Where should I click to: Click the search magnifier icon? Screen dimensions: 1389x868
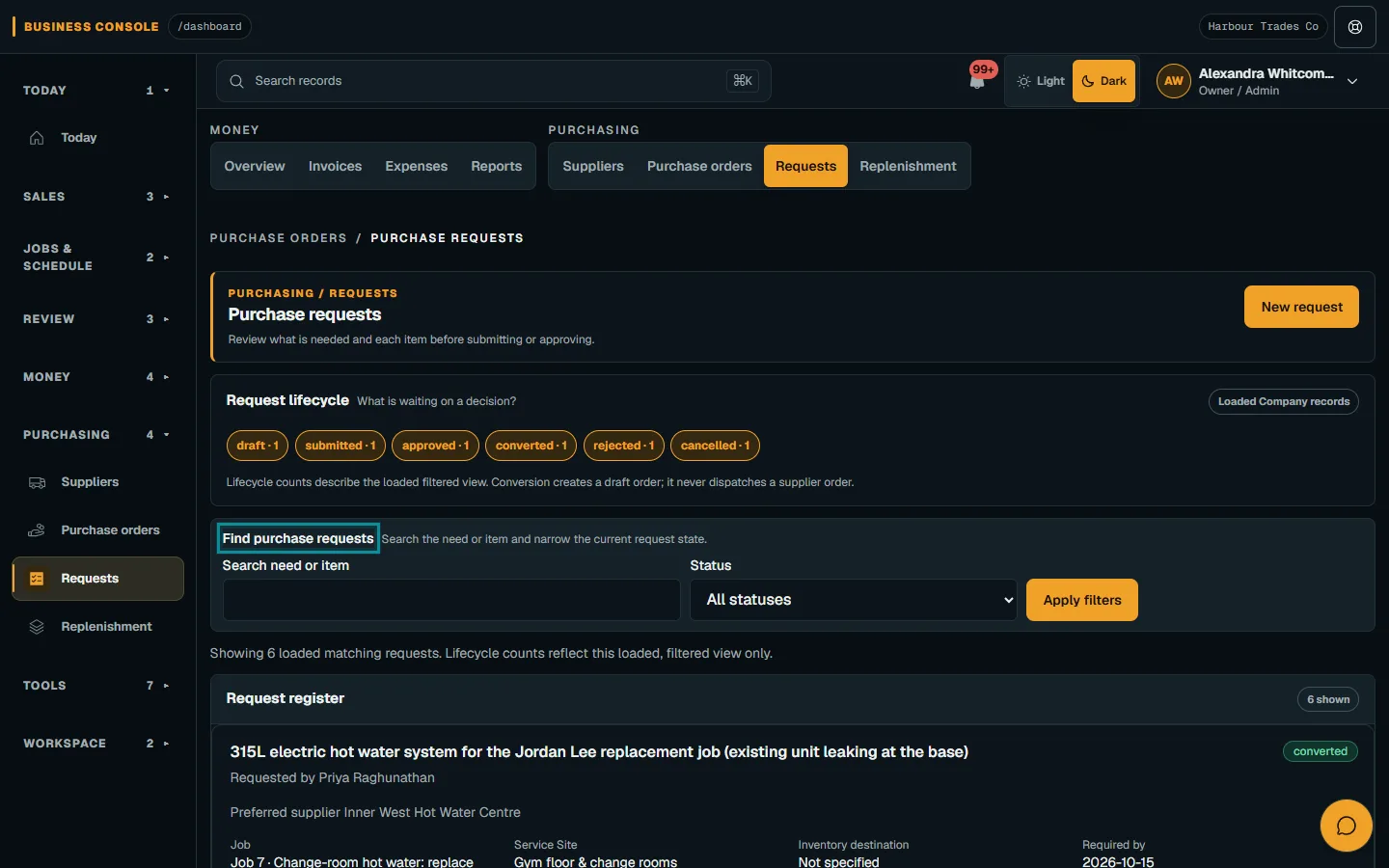coord(236,81)
